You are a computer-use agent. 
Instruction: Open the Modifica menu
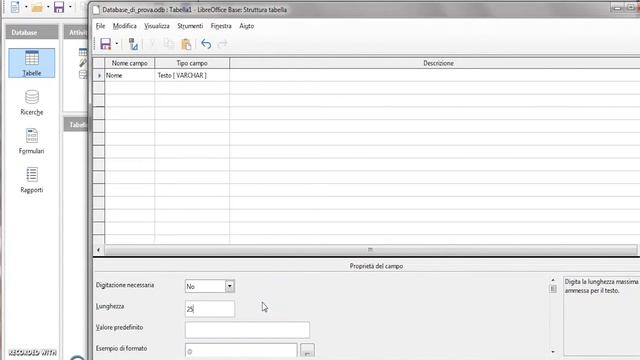(x=124, y=26)
